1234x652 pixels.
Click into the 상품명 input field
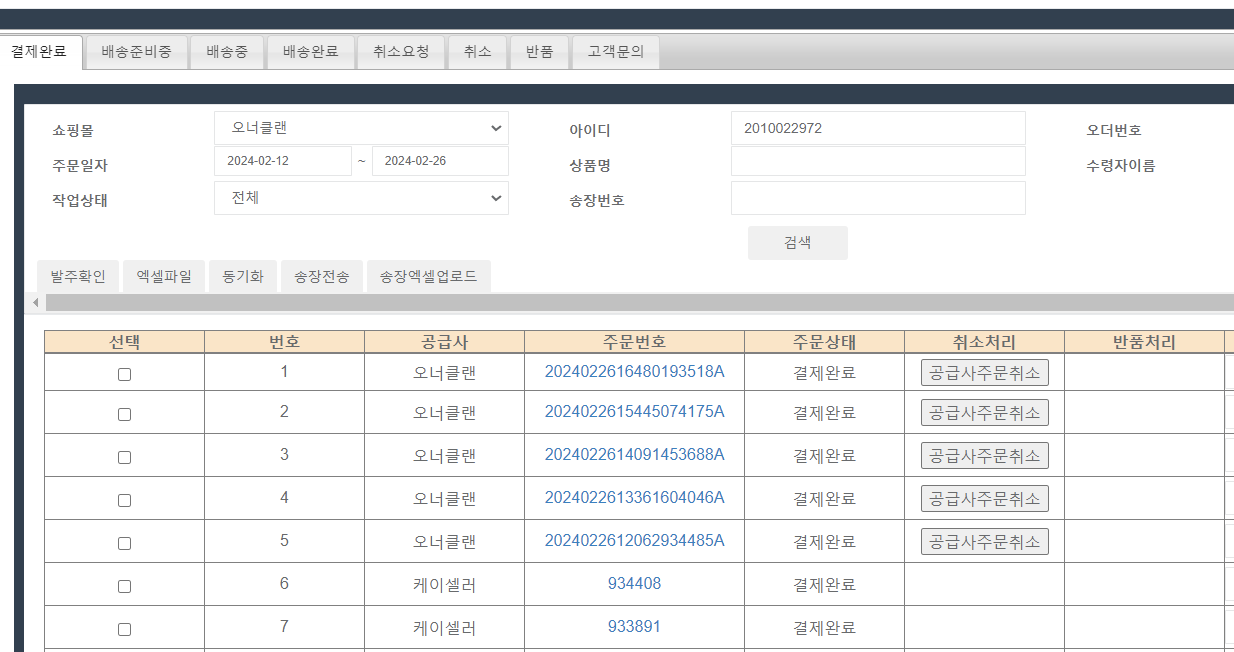click(878, 161)
